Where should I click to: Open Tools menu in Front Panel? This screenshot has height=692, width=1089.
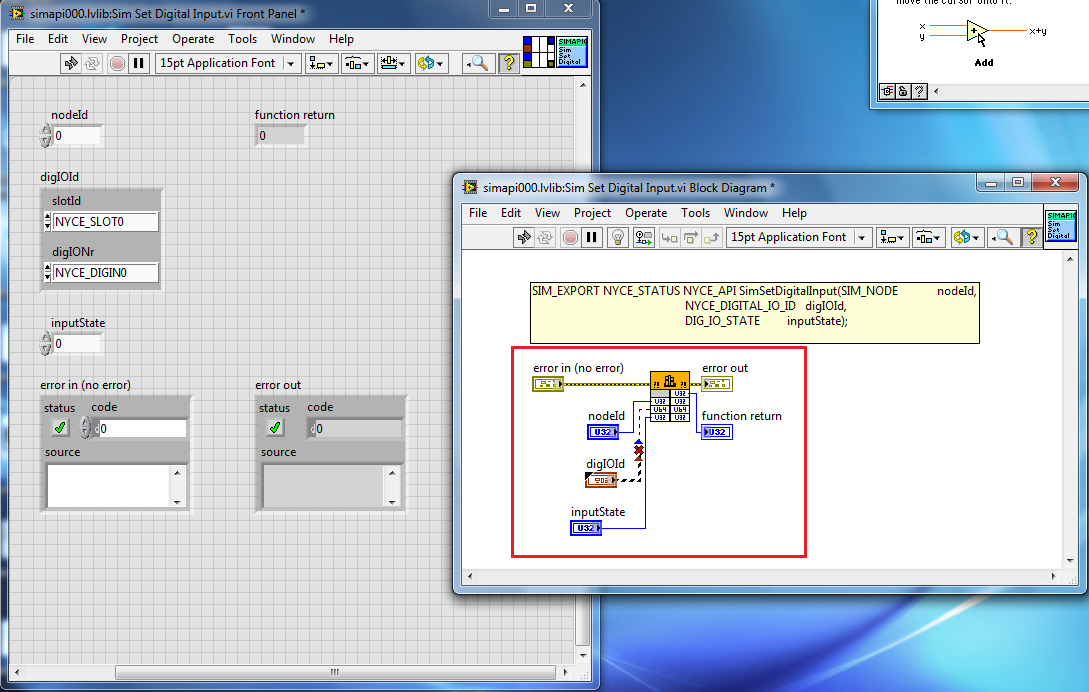(x=242, y=39)
